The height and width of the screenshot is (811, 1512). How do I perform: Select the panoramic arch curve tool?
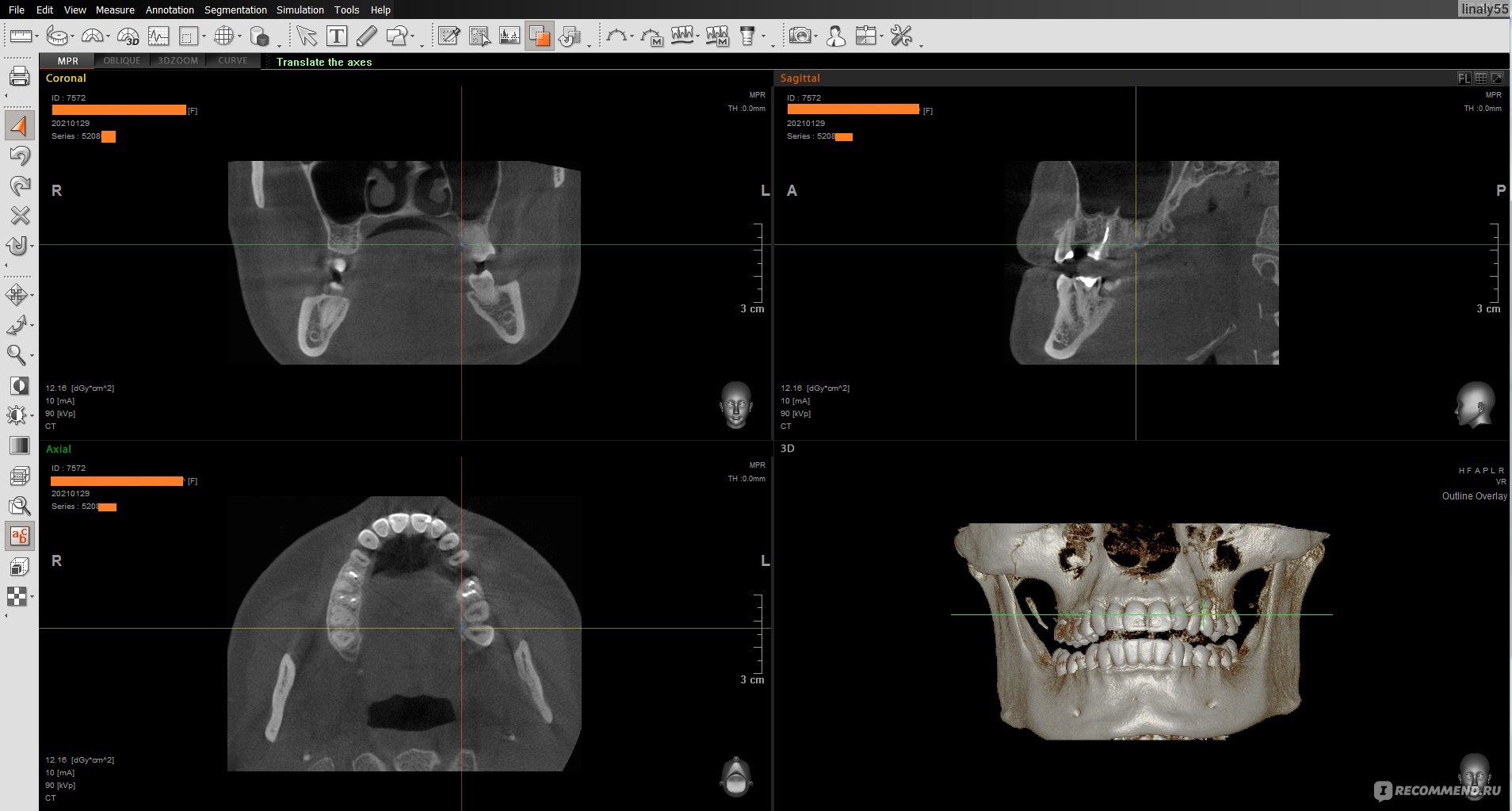click(x=616, y=36)
